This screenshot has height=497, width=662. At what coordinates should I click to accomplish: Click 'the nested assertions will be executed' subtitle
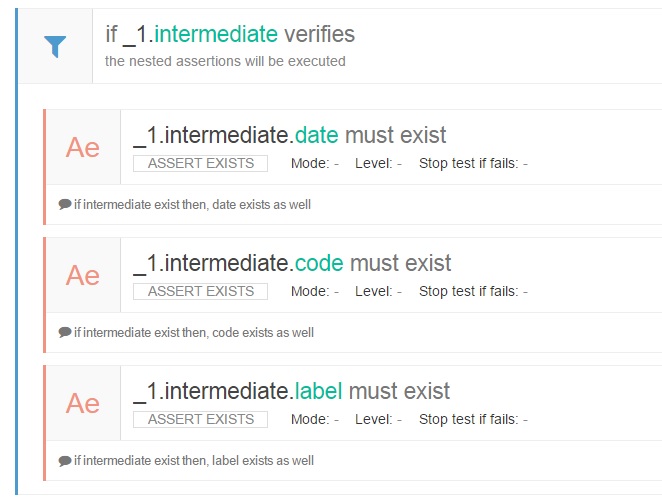[x=225, y=61]
